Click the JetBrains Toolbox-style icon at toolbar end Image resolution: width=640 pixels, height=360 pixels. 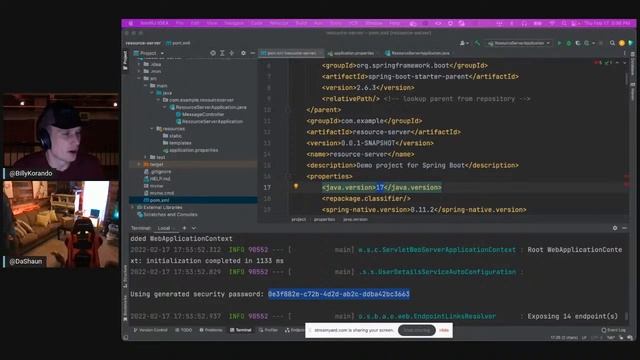coord(631,43)
